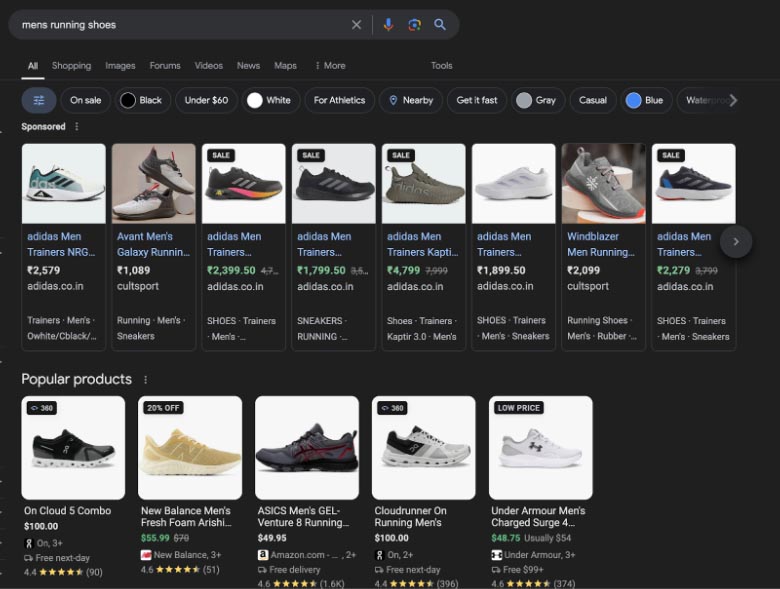The image size is (780, 589).
Task: Open Under Armour Charged Surge 4 product
Action: [x=538, y=517]
